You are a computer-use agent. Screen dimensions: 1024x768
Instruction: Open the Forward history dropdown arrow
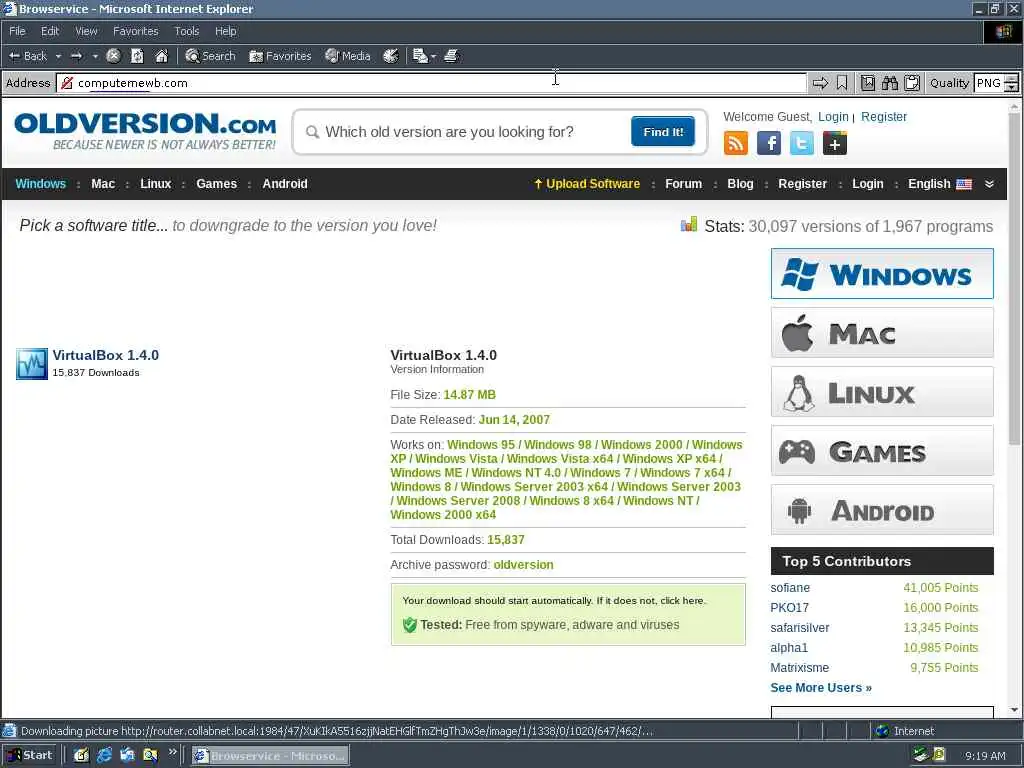[x=95, y=56]
